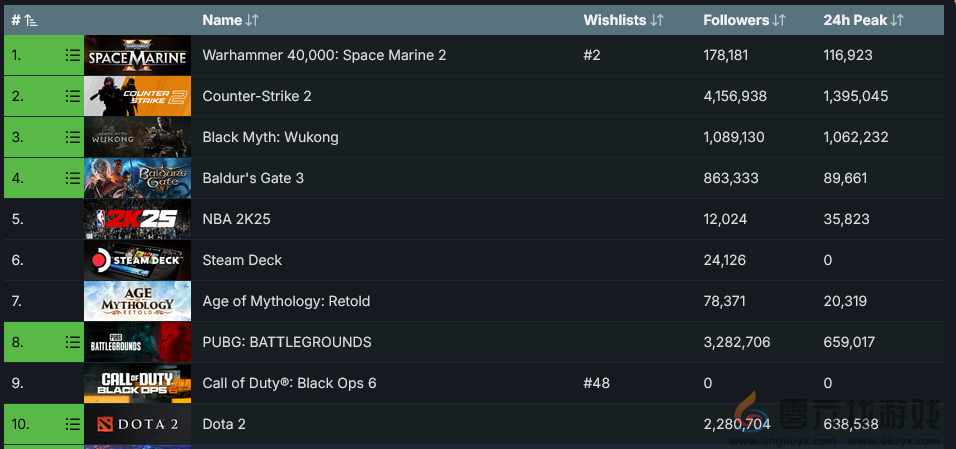
Task: Click list icon beside Warhammer 40,000: Space Marine 2
Action: click(72, 56)
